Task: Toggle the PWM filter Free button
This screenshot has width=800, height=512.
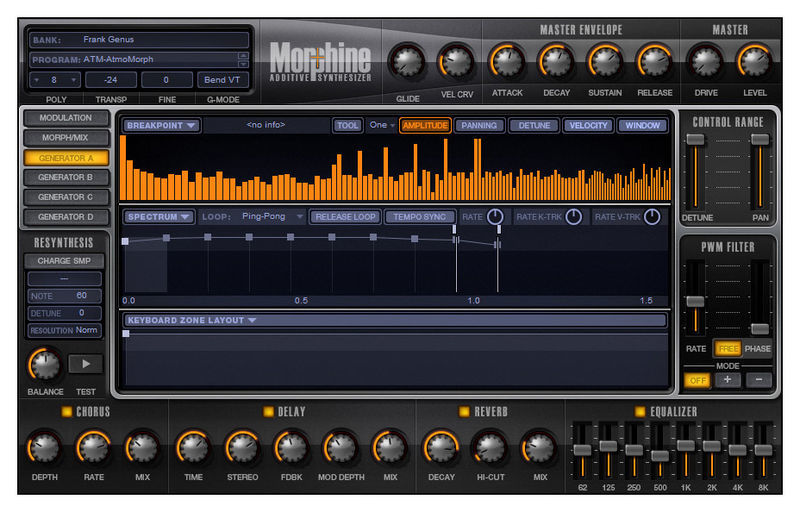Action: (x=728, y=349)
